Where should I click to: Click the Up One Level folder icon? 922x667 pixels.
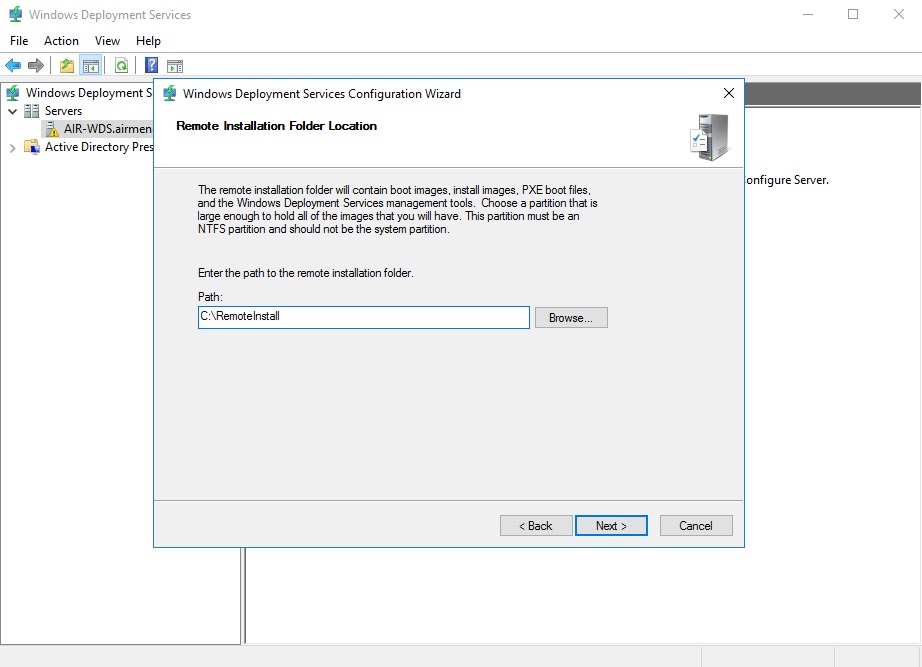click(67, 66)
